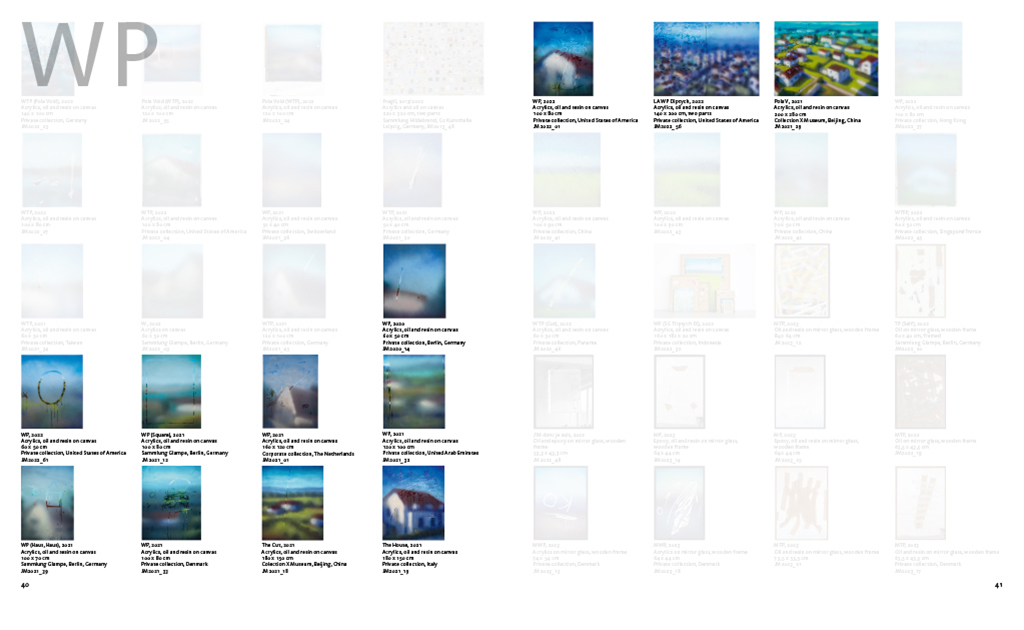This screenshot has width=1024, height=630.
Task: Open the WP 2022 circle painting thumbnail
Action: (x=51, y=392)
